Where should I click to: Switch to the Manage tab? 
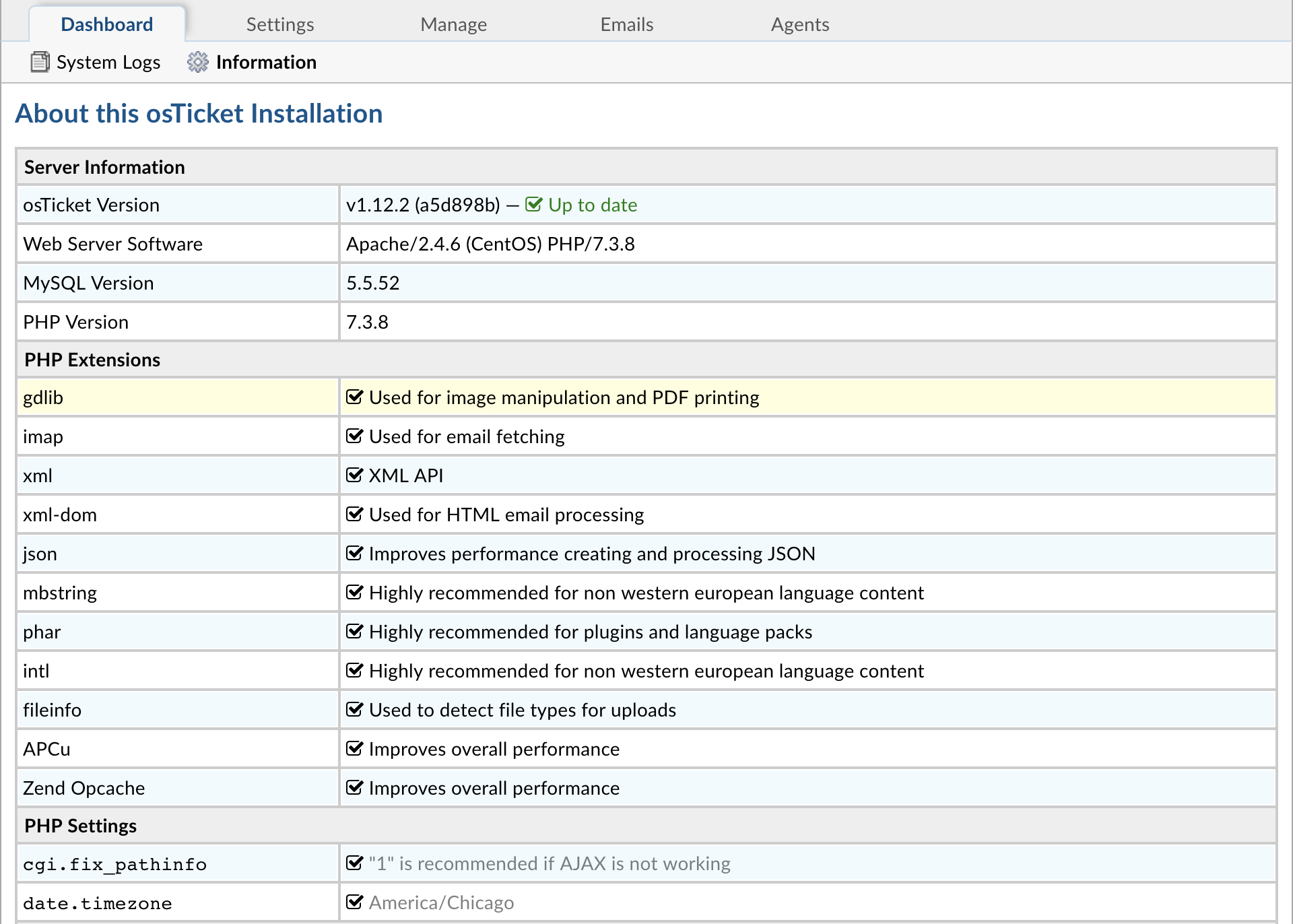[453, 25]
